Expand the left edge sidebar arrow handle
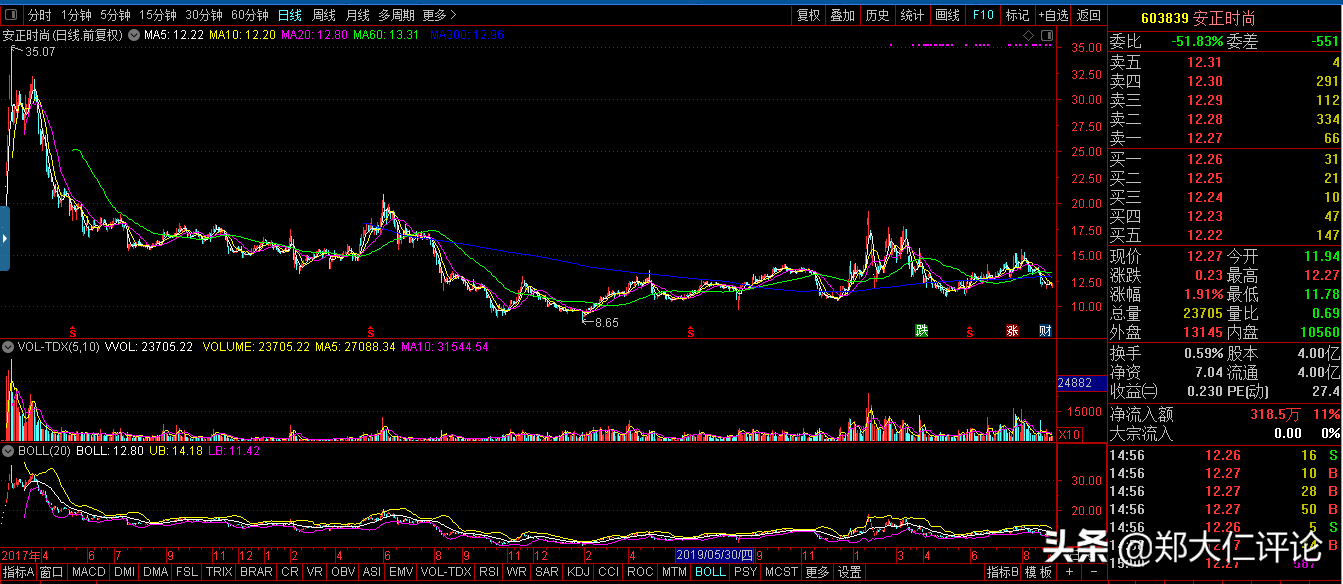1343x584 pixels. 4,239
